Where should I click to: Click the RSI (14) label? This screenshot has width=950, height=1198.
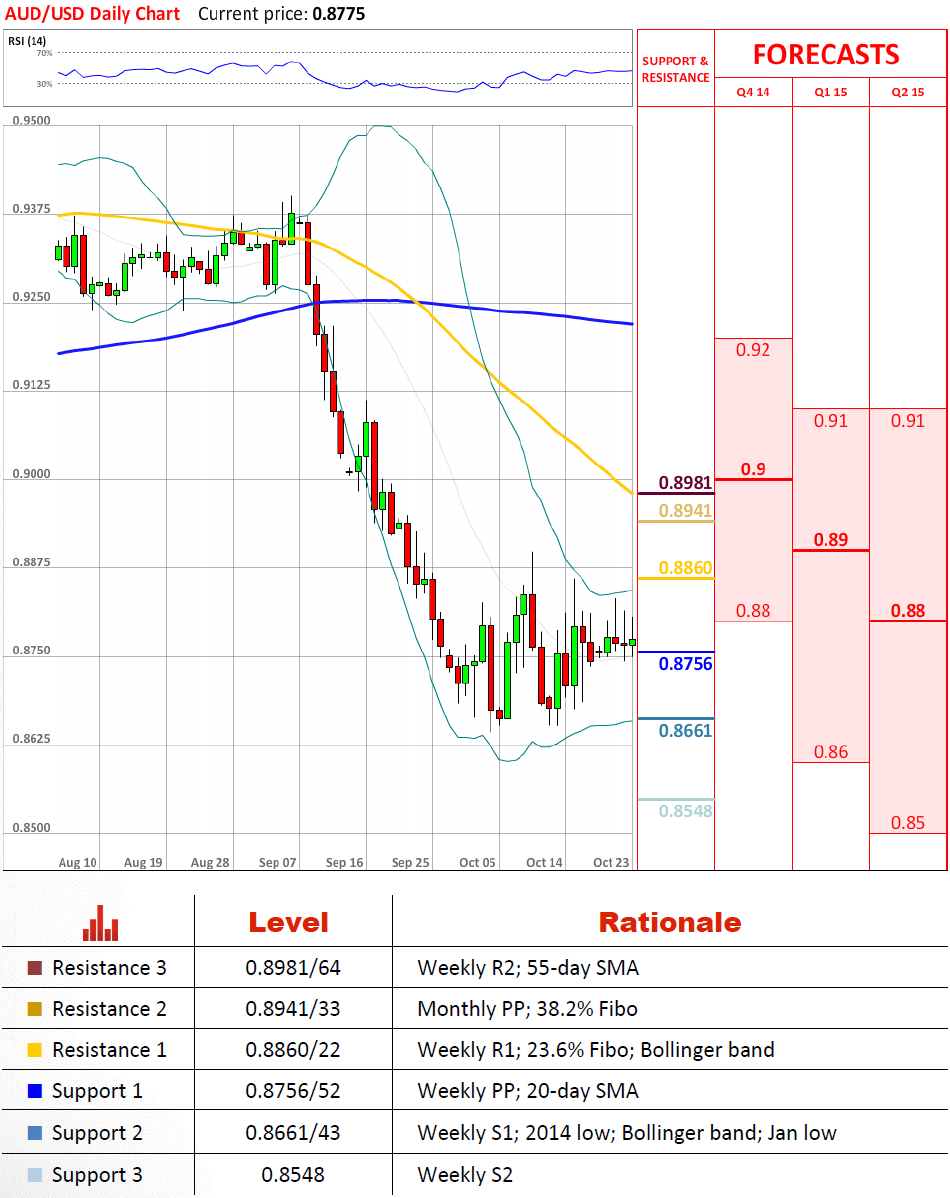click(x=27, y=41)
